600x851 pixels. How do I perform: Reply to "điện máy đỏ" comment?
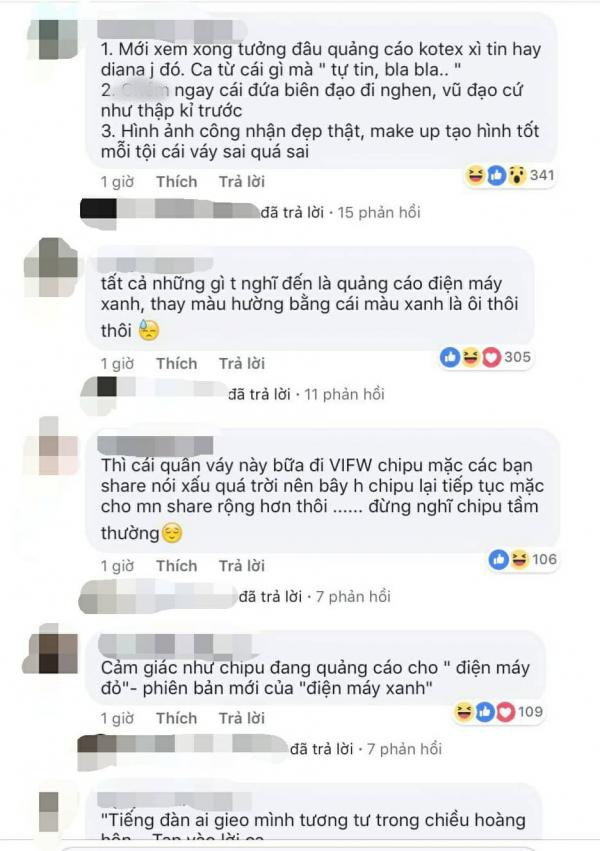point(241,719)
